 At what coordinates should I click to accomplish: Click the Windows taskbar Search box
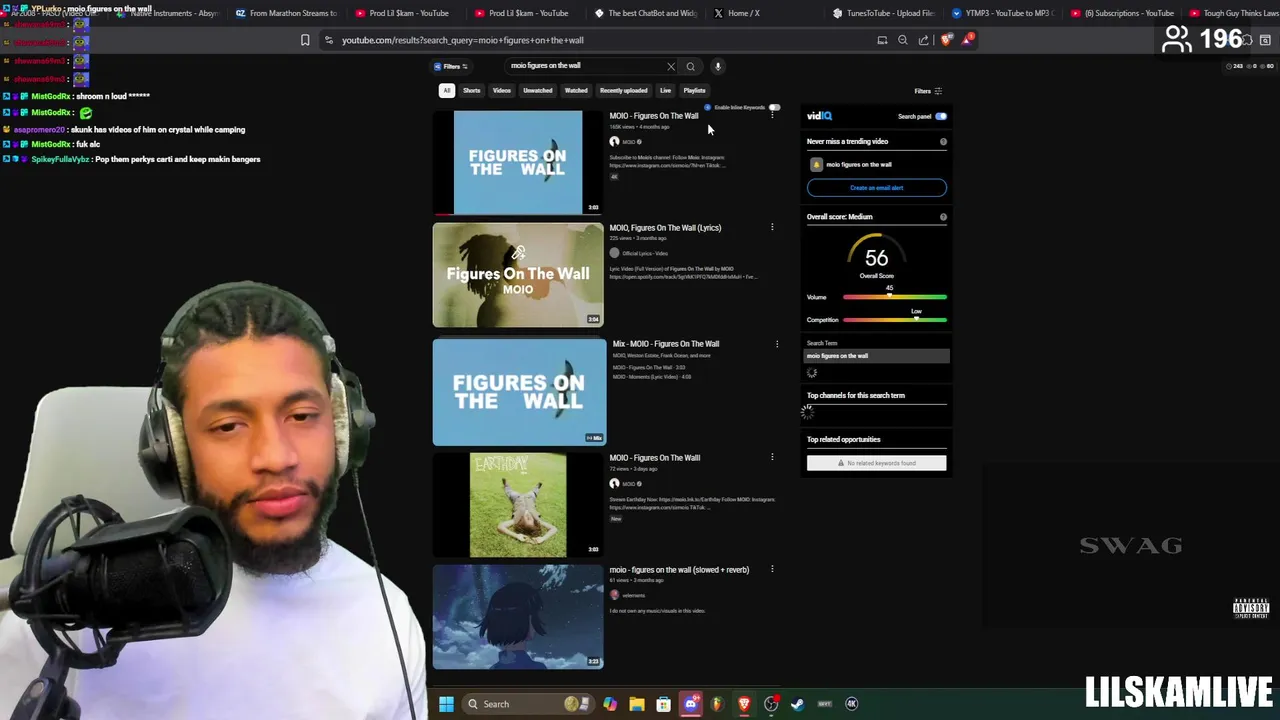527,704
